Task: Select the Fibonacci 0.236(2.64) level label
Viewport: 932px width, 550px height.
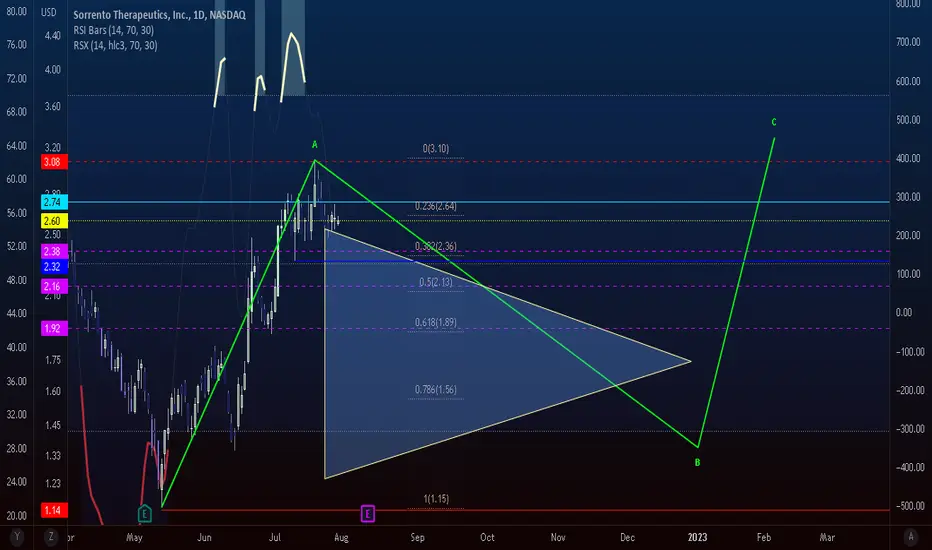Action: tap(436, 206)
